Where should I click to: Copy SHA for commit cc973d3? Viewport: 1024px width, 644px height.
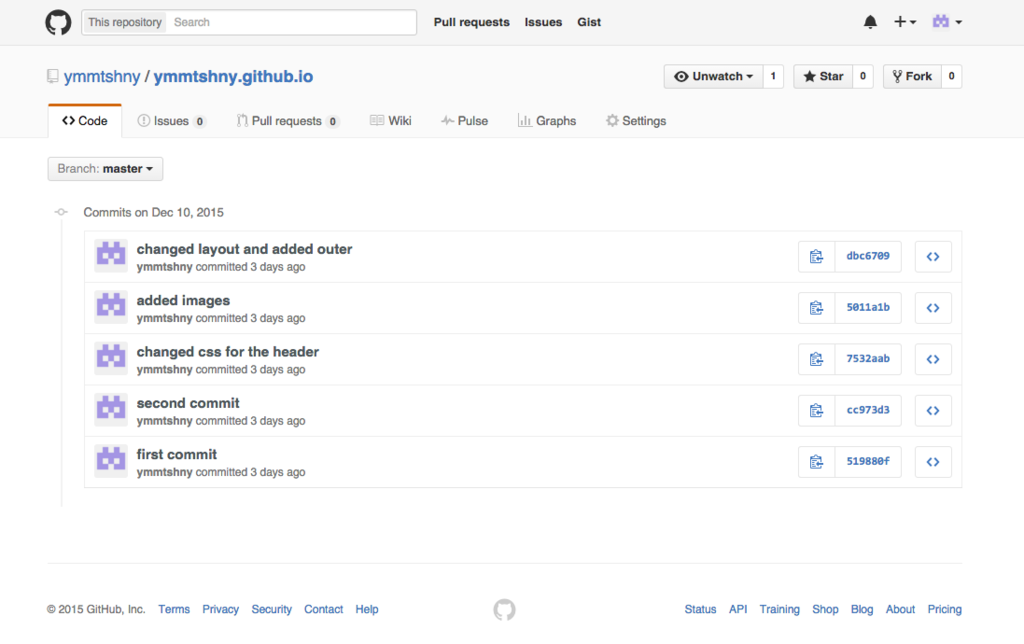point(816,410)
